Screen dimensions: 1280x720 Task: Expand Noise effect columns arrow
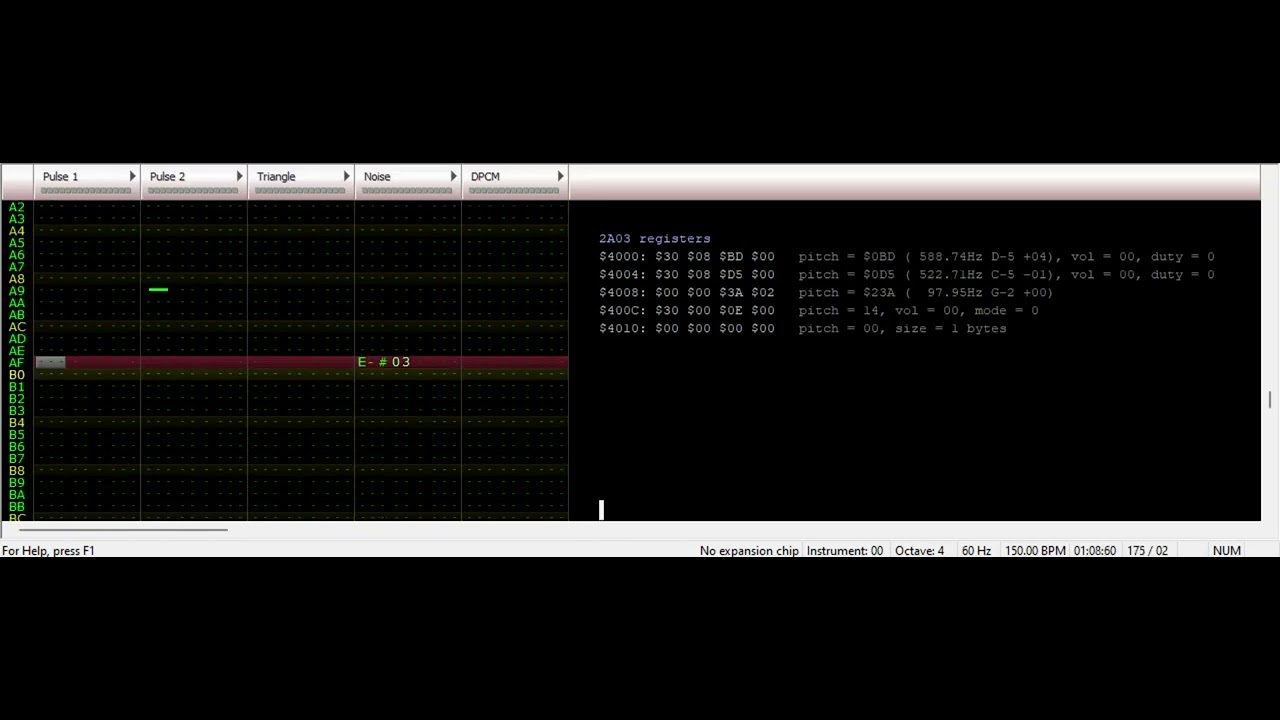(453, 176)
